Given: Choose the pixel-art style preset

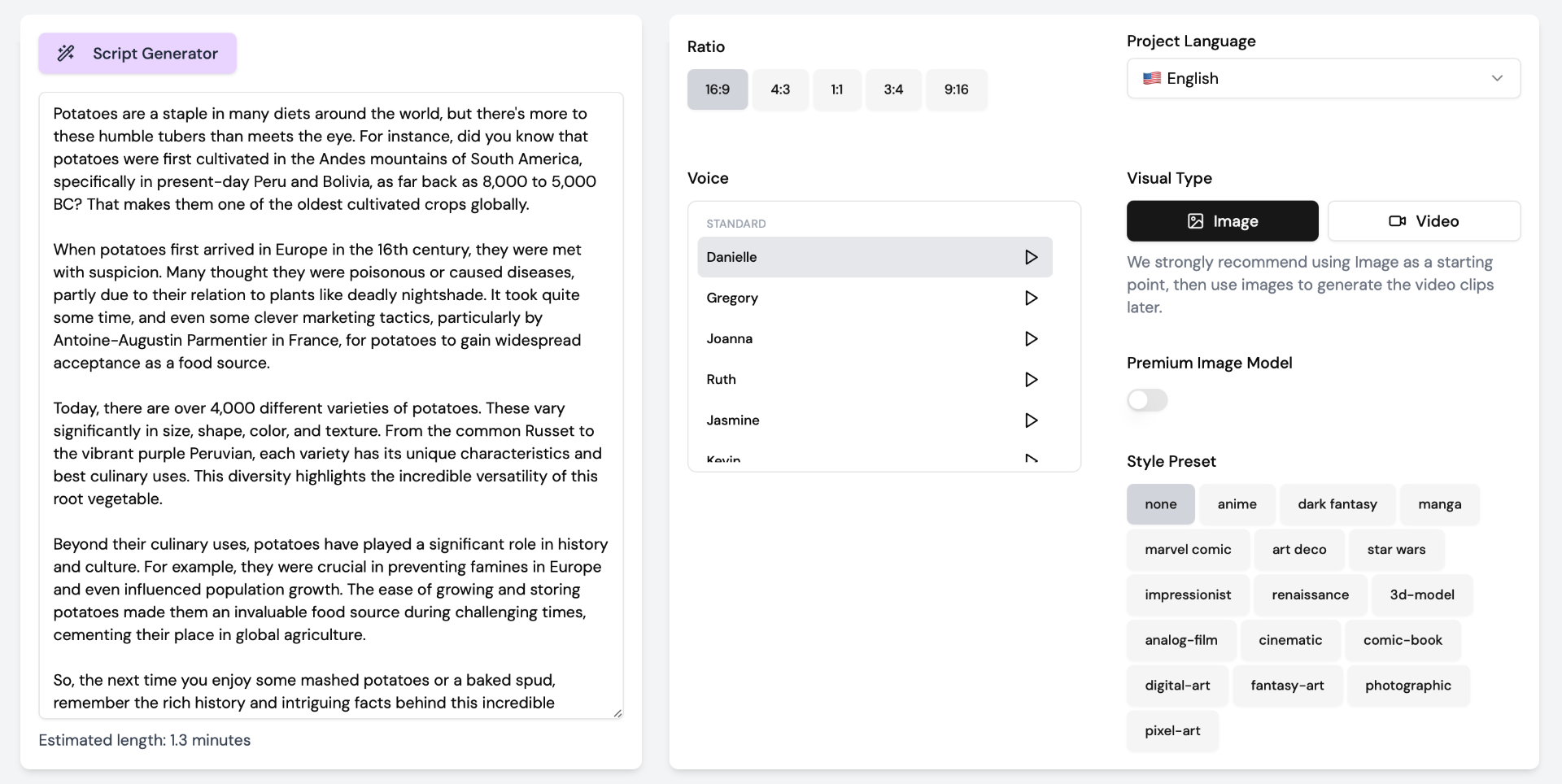Looking at the screenshot, I should tap(1172, 730).
